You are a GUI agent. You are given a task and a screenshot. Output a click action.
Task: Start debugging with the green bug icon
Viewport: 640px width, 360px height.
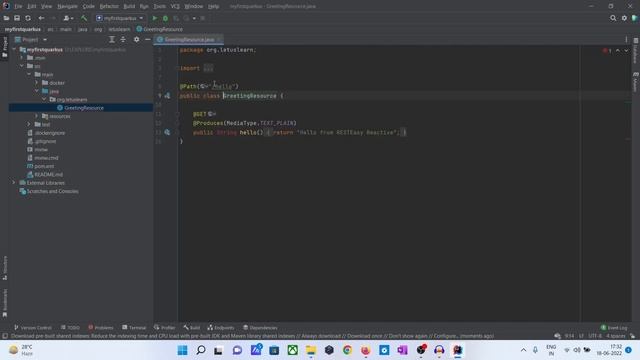(165, 18)
